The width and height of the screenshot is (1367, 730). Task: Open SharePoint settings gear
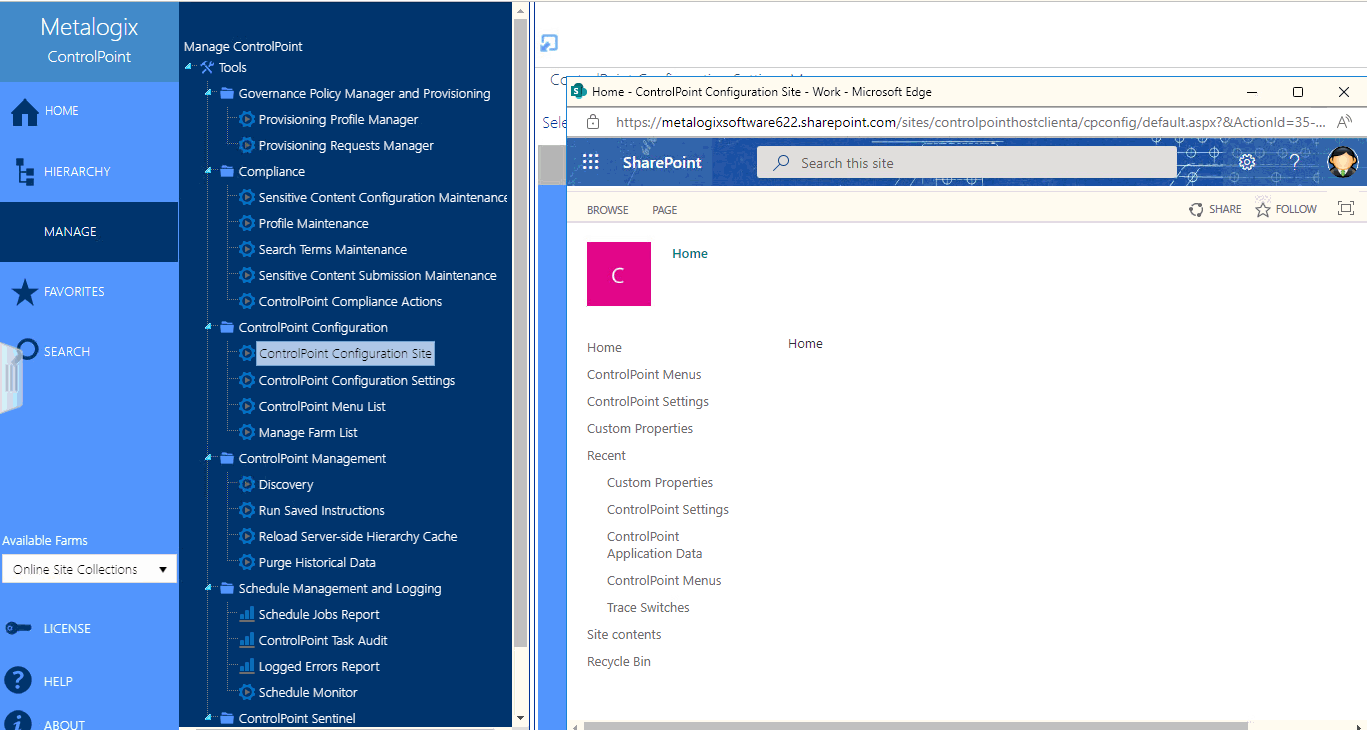pyautogui.click(x=1245, y=161)
